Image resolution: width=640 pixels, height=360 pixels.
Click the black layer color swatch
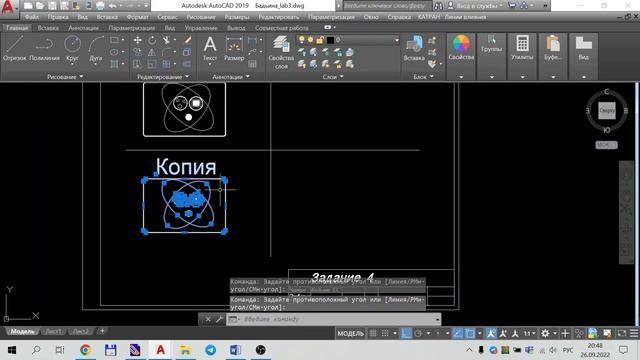click(x=330, y=40)
